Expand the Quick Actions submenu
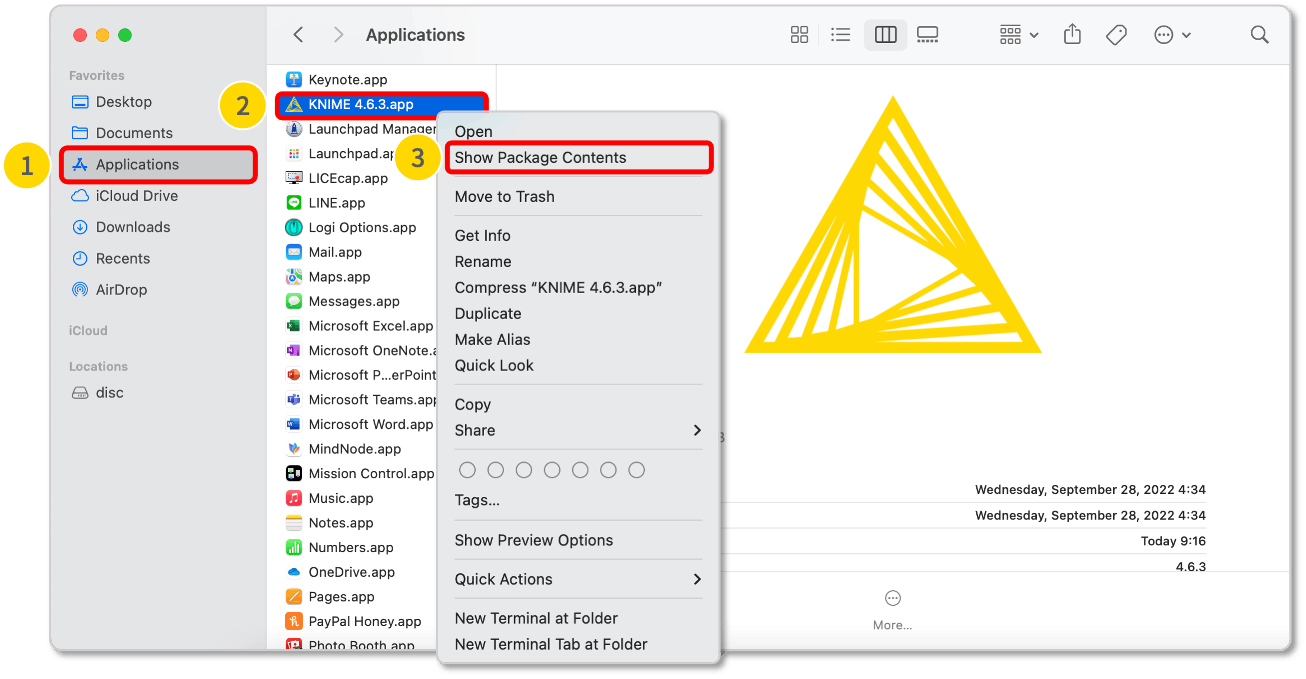 579,580
